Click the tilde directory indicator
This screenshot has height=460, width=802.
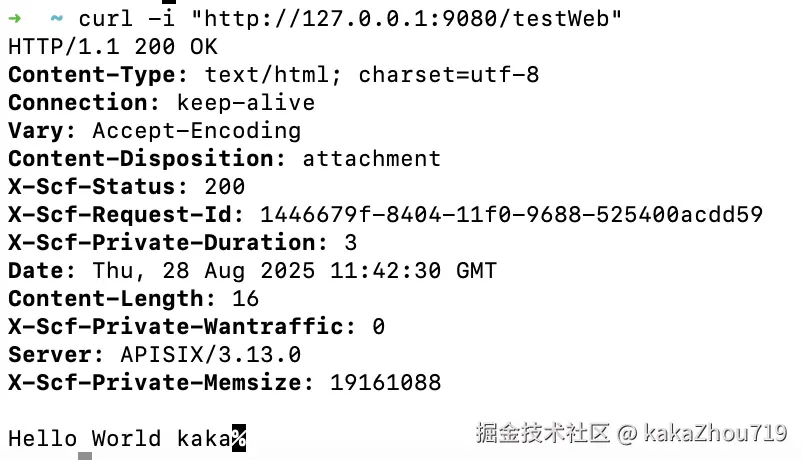pos(56,19)
